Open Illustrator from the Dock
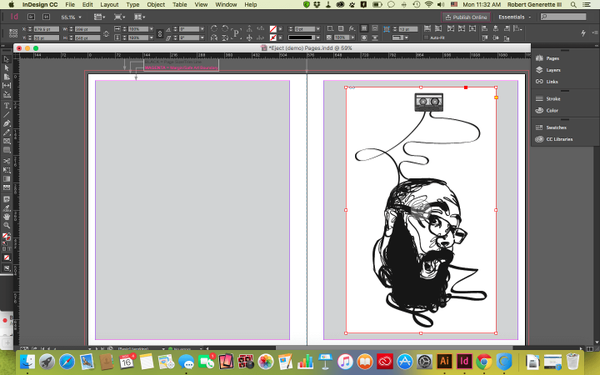This screenshot has width=600, height=375. click(x=445, y=361)
